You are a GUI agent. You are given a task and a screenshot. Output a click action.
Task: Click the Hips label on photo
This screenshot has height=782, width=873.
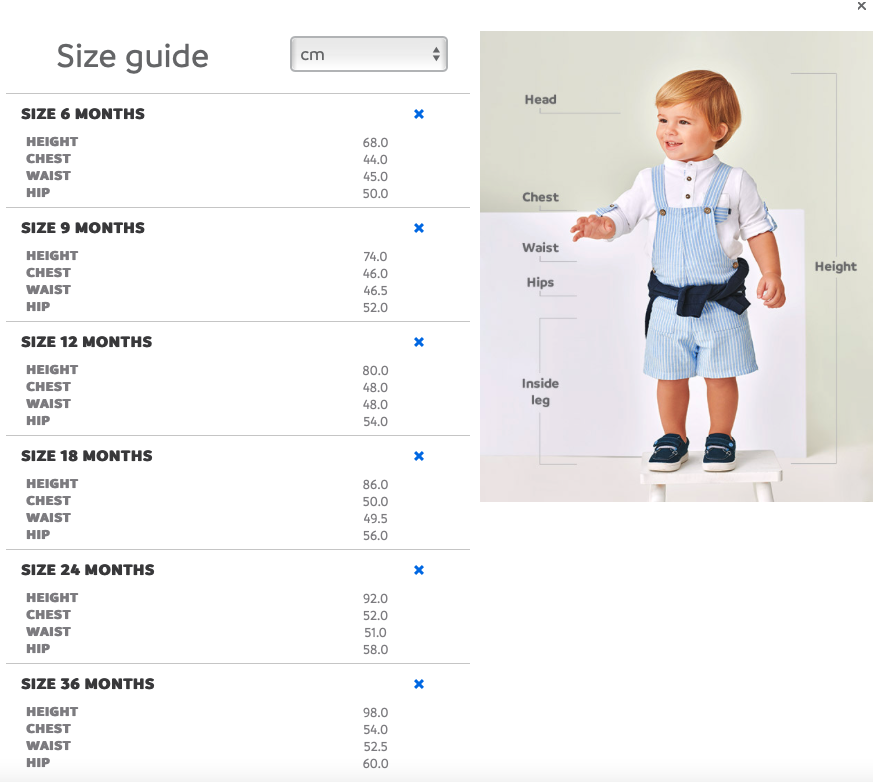tap(540, 282)
